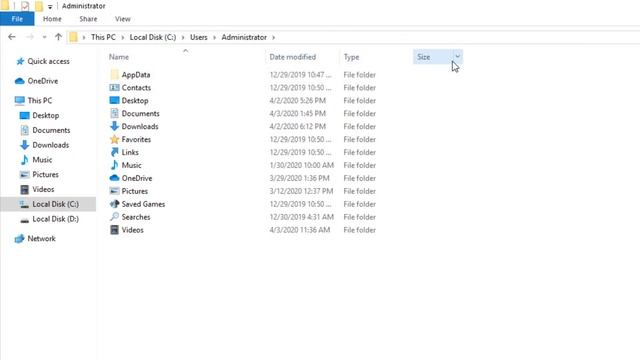The width and height of the screenshot is (640, 360).
Task: Open the AppData folder icon
Action: click(x=114, y=75)
